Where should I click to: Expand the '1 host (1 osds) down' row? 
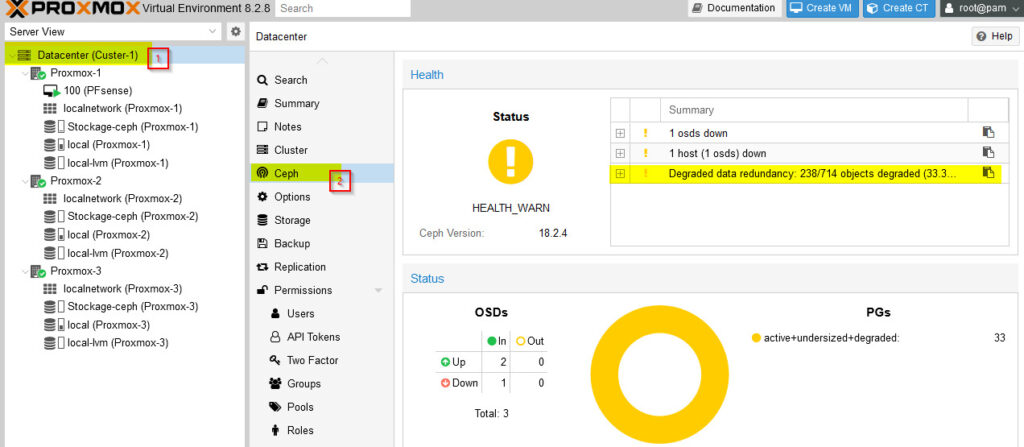click(620, 153)
